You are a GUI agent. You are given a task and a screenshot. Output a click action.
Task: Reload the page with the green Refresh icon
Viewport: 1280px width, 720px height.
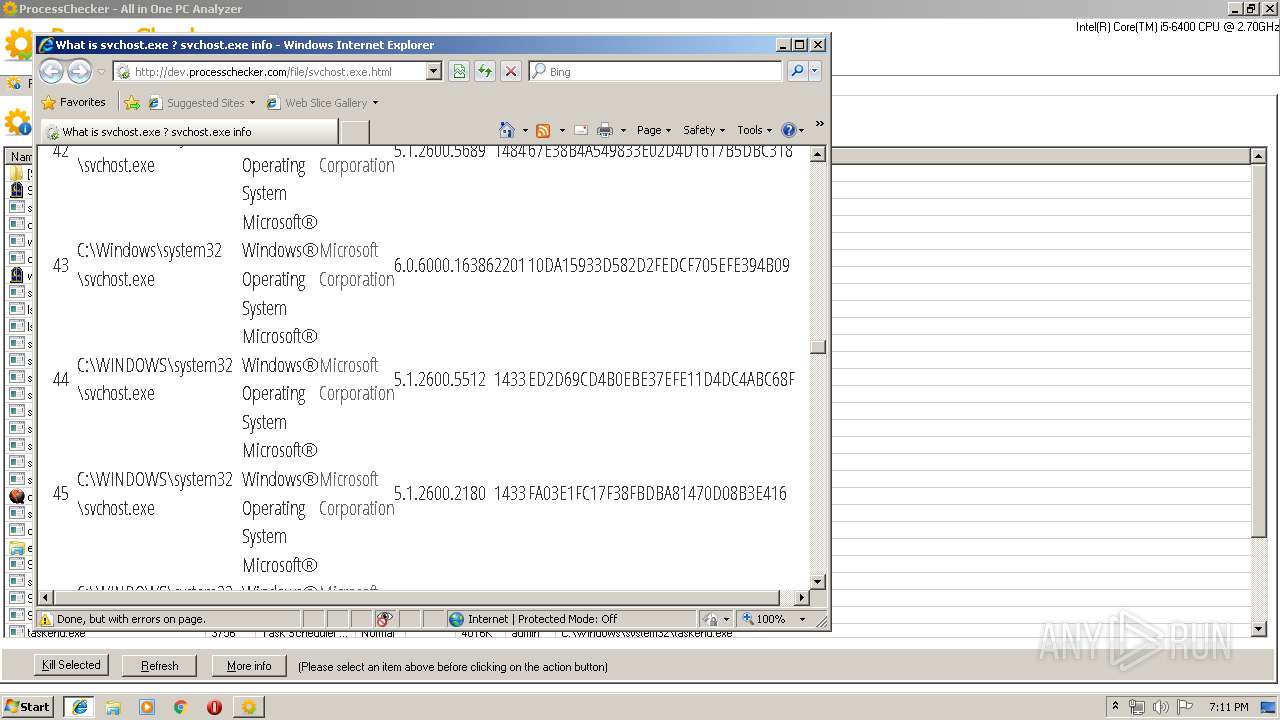click(x=485, y=71)
